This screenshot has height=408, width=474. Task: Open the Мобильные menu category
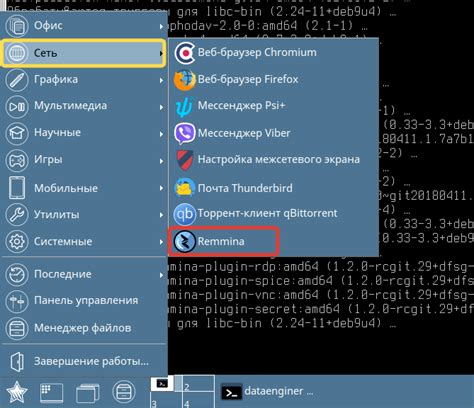tap(84, 188)
